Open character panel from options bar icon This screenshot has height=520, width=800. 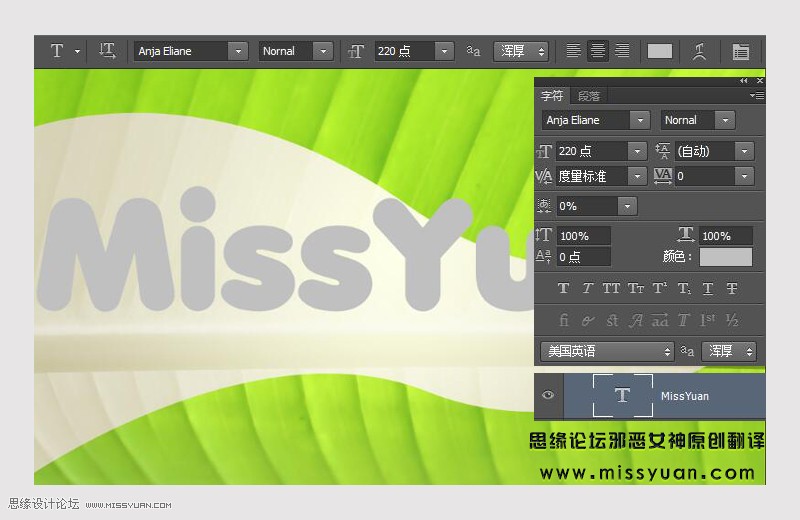click(x=740, y=51)
